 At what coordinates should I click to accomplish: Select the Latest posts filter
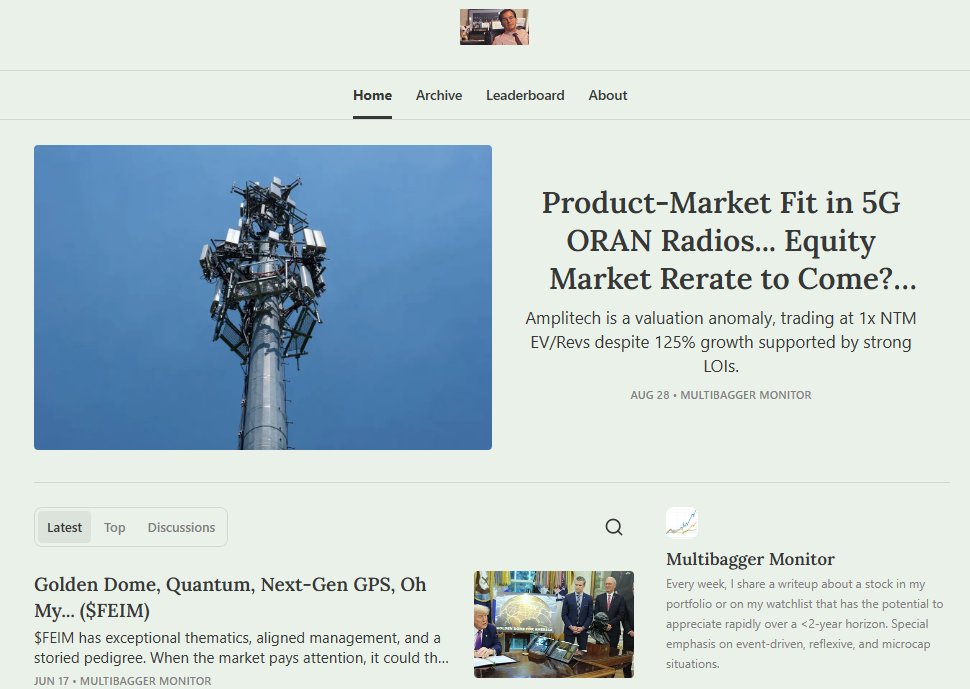tap(64, 527)
